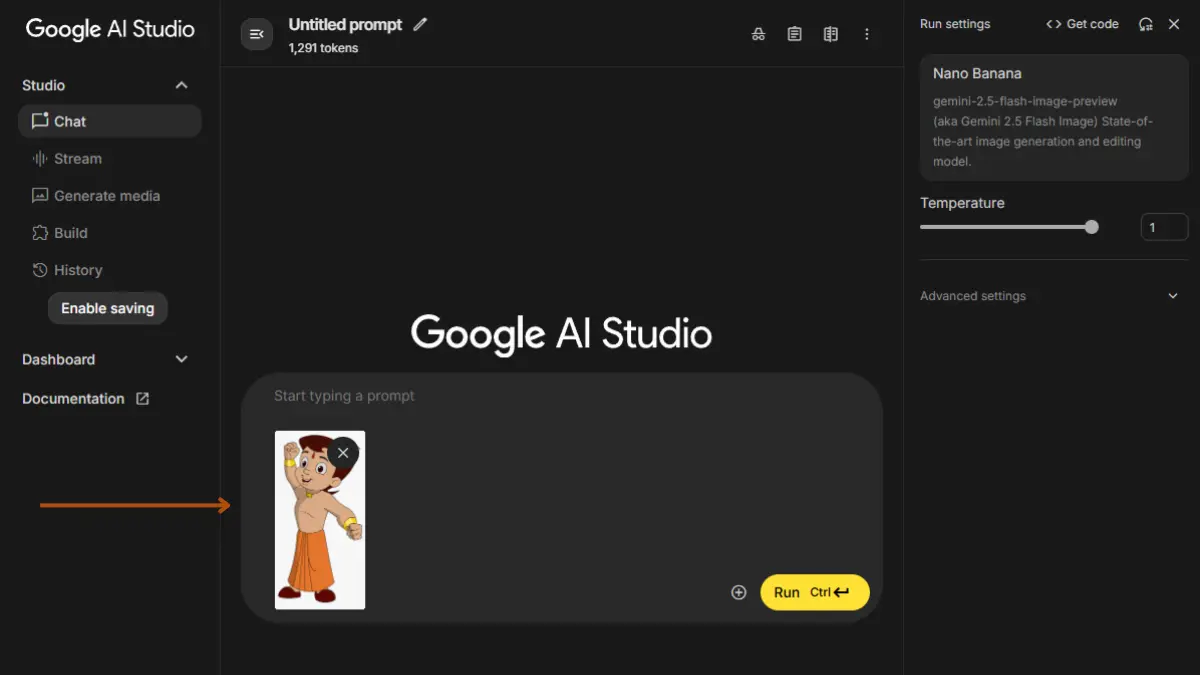Click the Chat bubble icon
The height and width of the screenshot is (675, 1200).
(40, 121)
